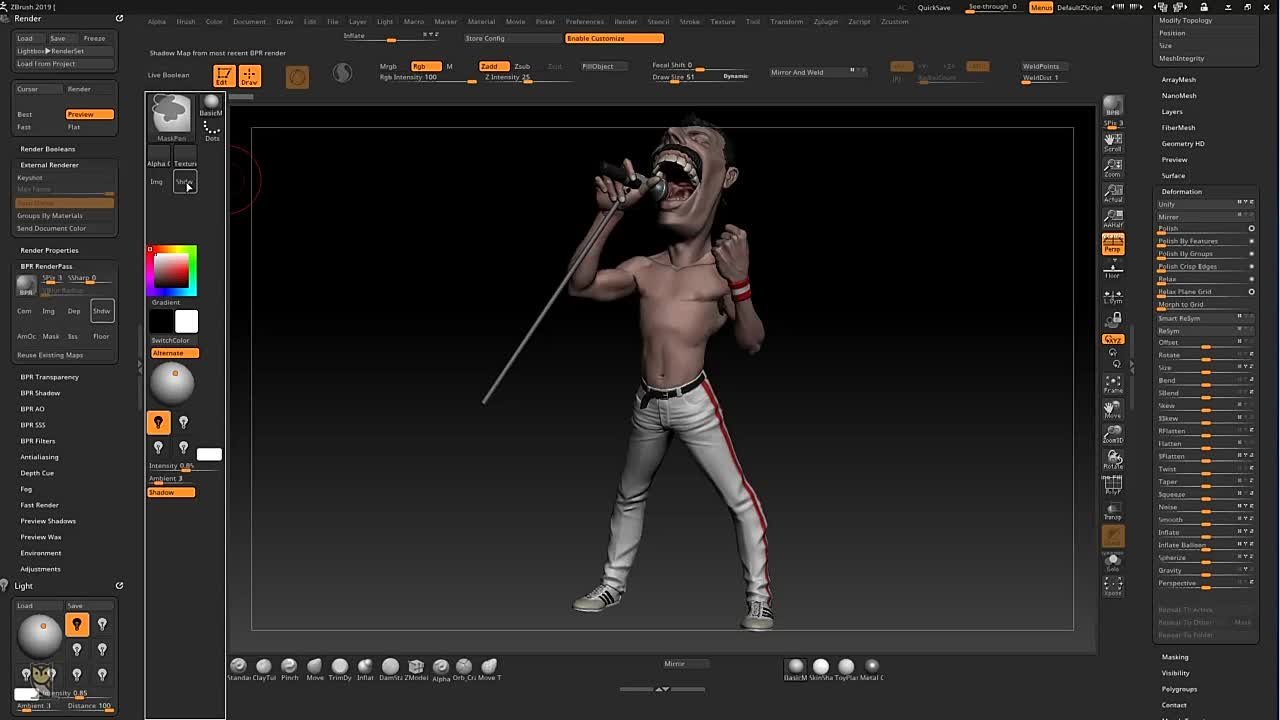
Task: Activate the Draw mode button
Action: click(x=249, y=76)
